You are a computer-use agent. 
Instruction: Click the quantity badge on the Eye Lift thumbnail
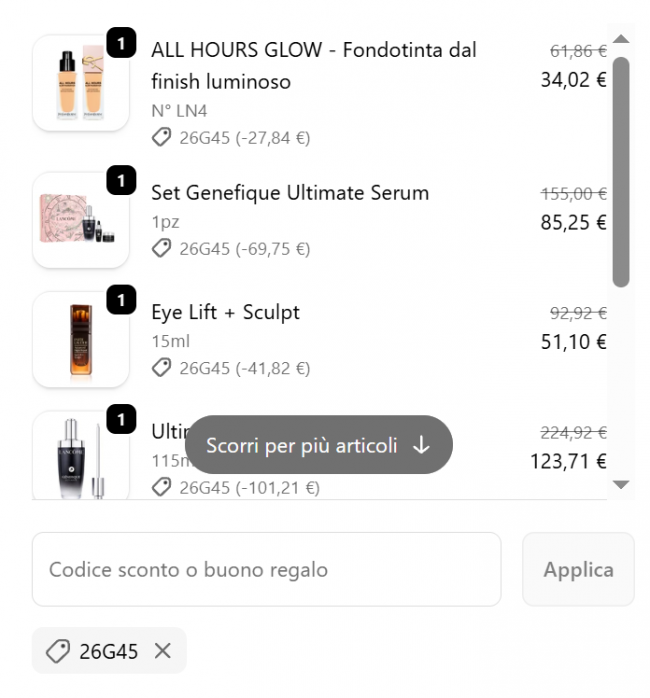coord(121,300)
